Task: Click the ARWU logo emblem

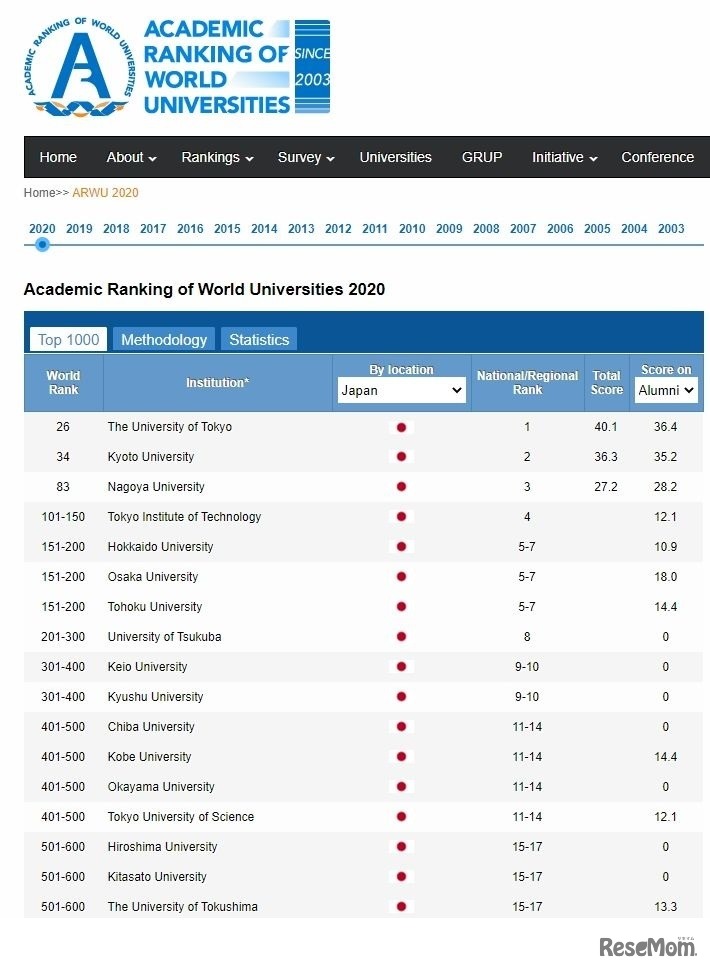Action: (79, 67)
